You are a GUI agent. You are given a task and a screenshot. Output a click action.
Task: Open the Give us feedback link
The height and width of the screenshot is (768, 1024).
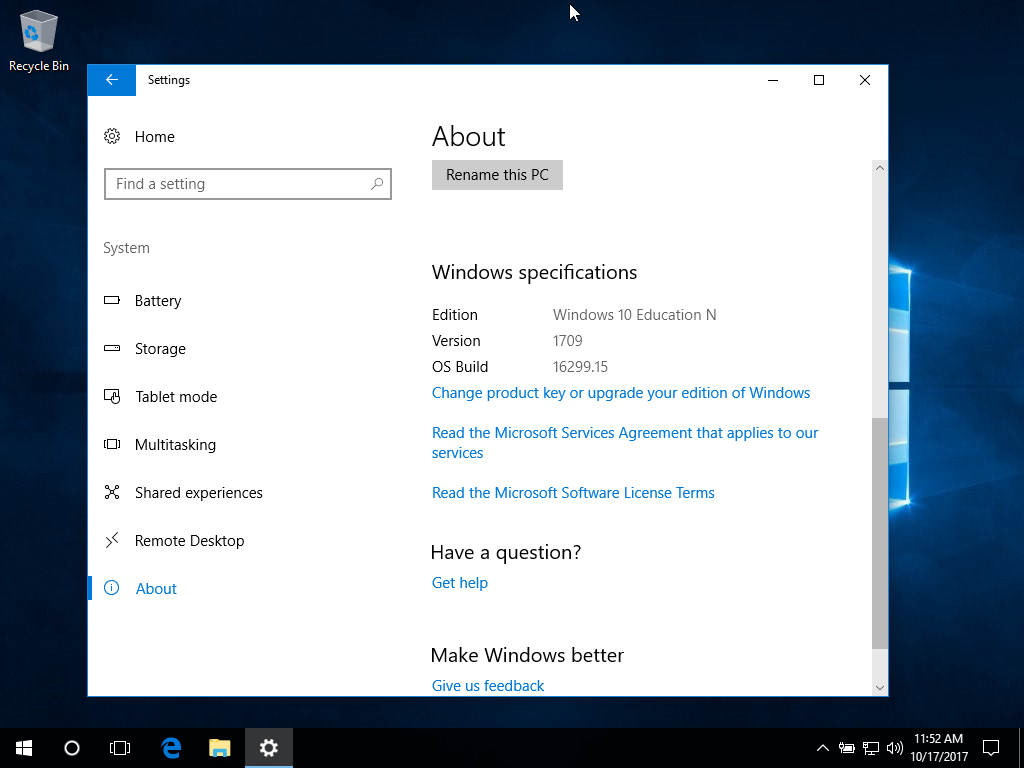pos(488,686)
